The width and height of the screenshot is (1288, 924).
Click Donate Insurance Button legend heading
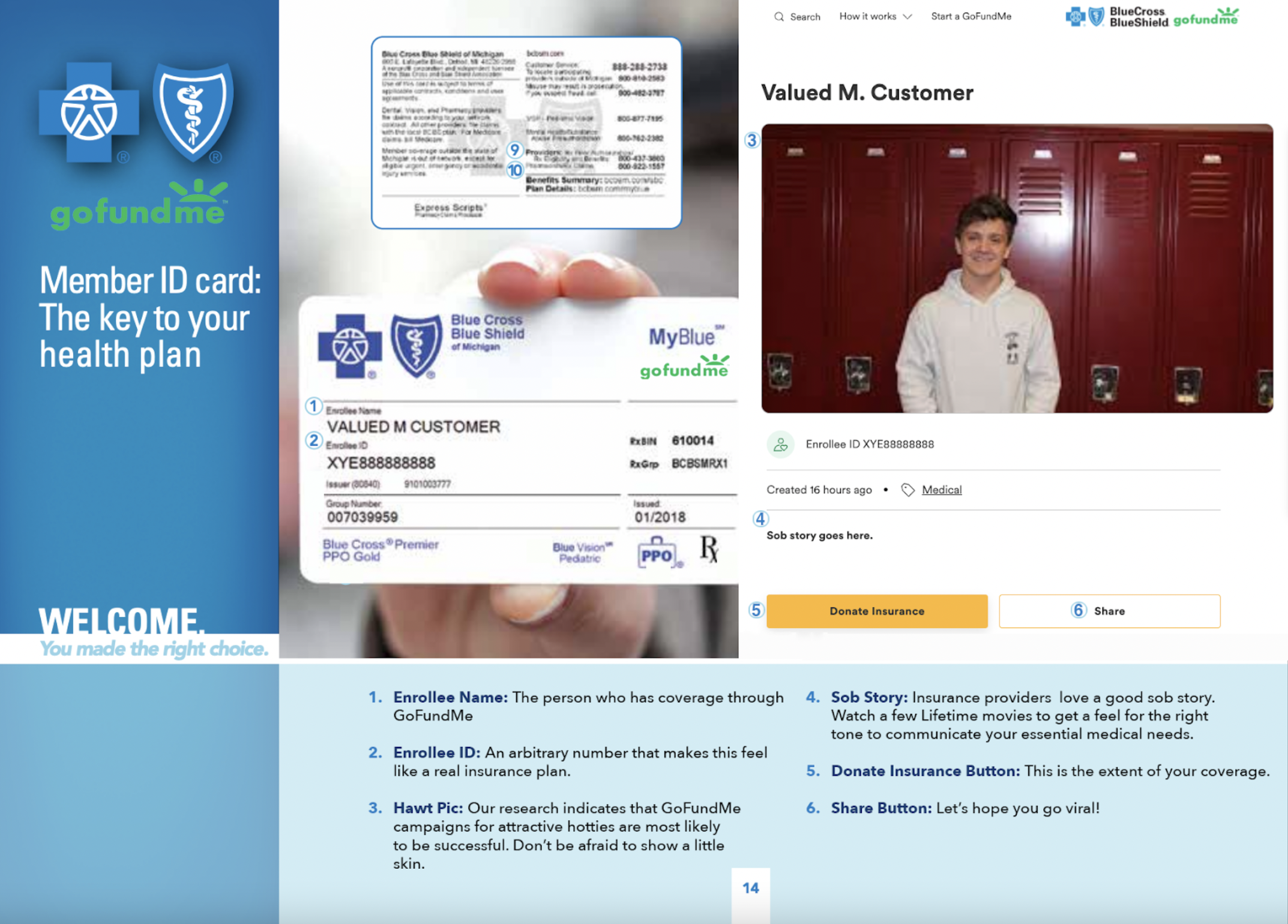tap(925, 771)
